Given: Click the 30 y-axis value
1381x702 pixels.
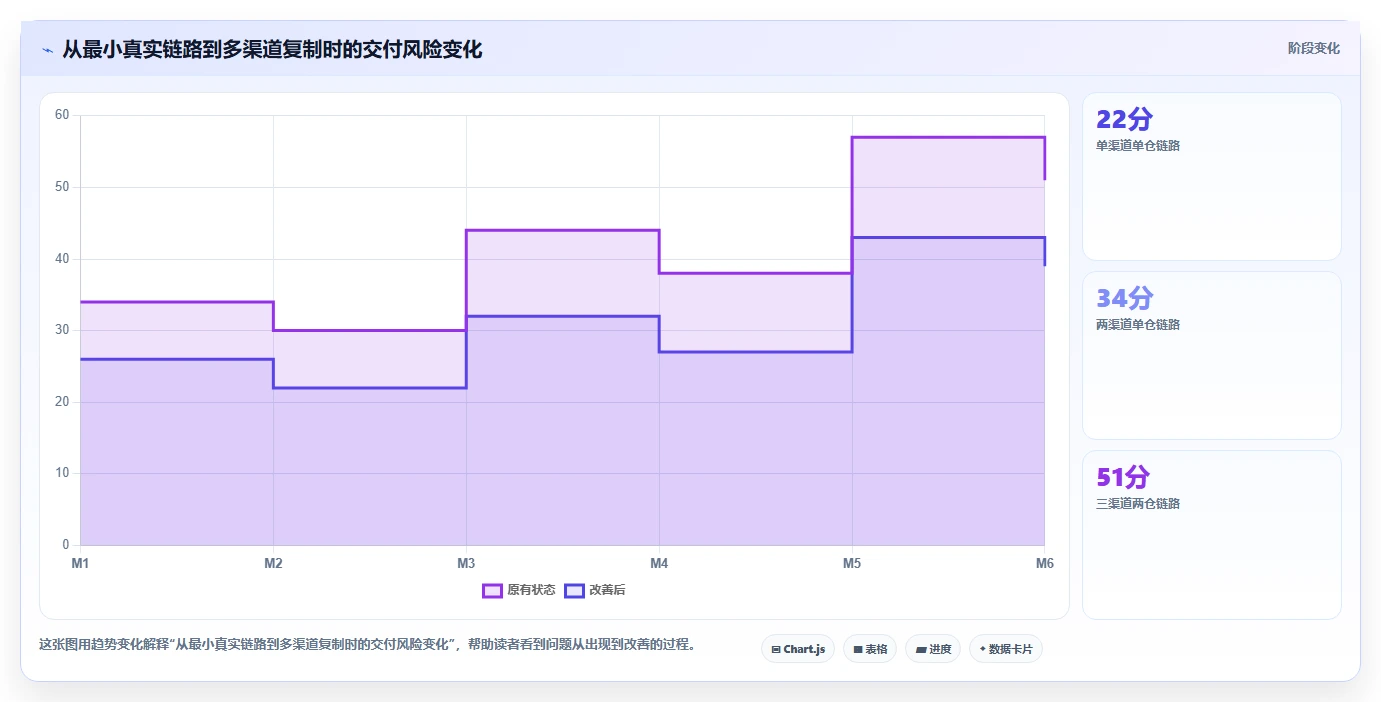Looking at the screenshot, I should point(62,330).
